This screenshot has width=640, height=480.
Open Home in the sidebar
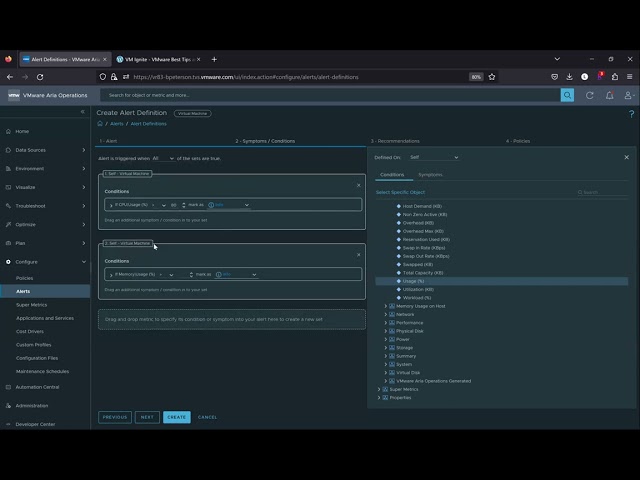point(22,131)
